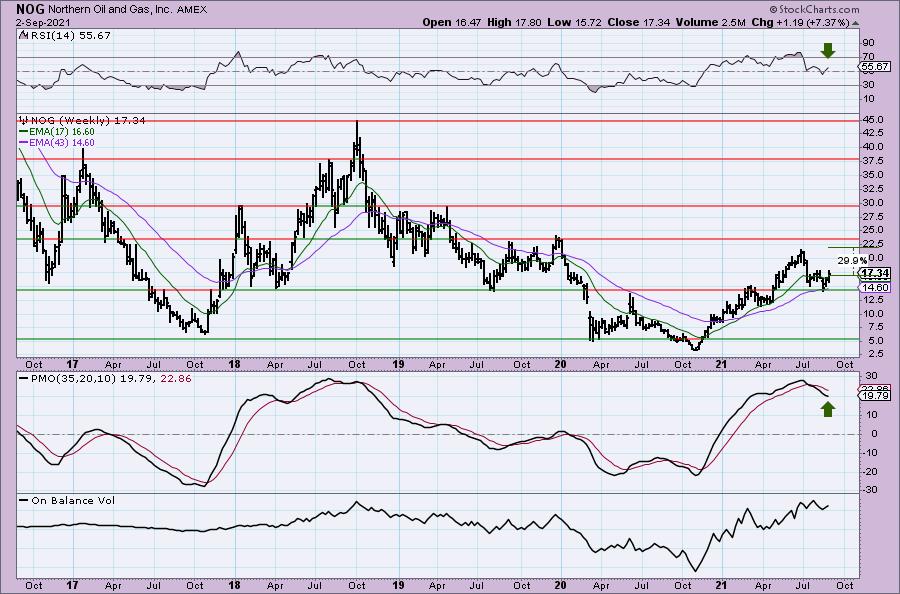The width and height of the screenshot is (900, 594).
Task: Click the EMA(17) 16.60 legend entry
Action: [61, 131]
